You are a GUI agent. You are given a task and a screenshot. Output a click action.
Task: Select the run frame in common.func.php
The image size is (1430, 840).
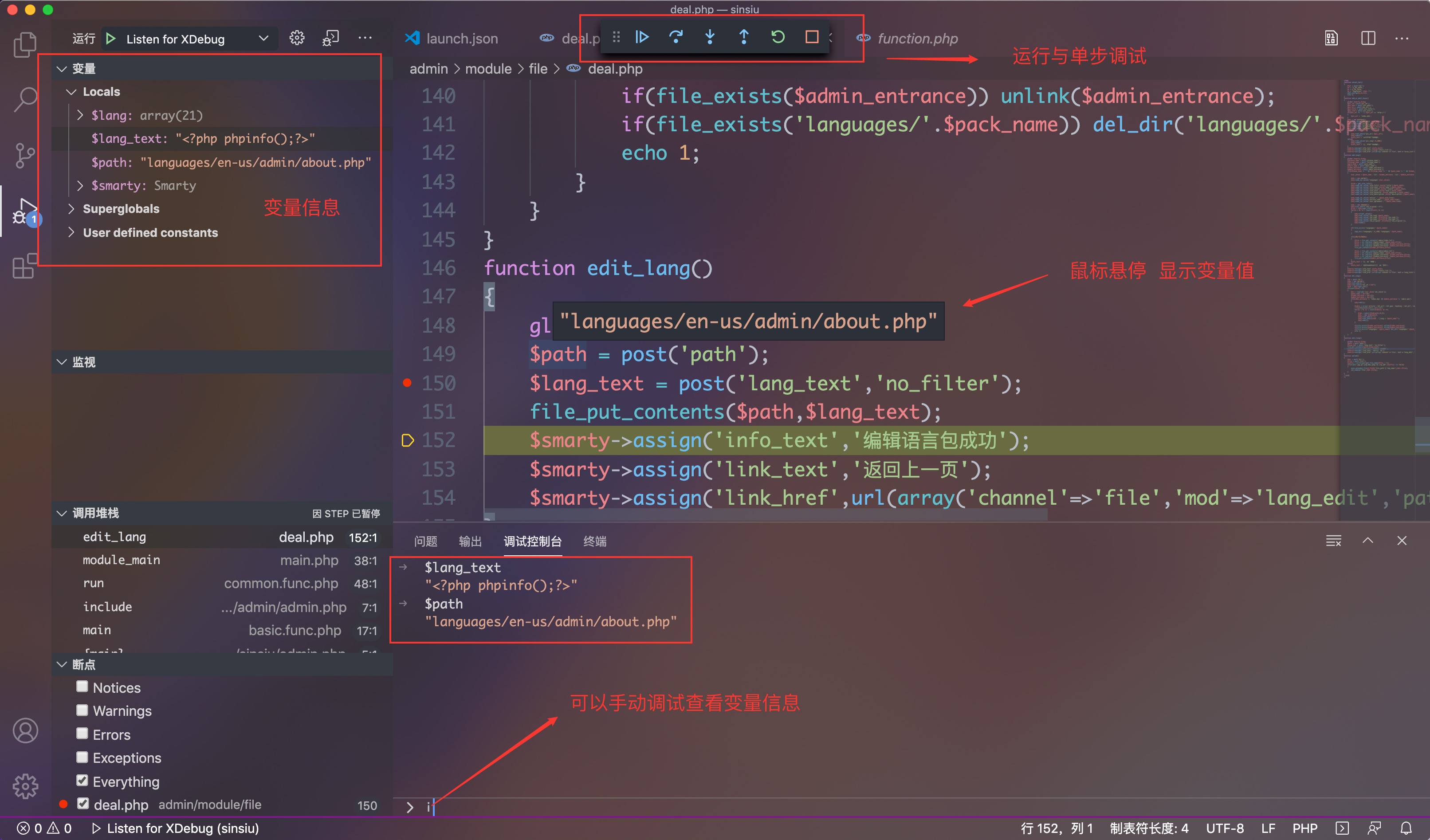pyautogui.click(x=222, y=584)
